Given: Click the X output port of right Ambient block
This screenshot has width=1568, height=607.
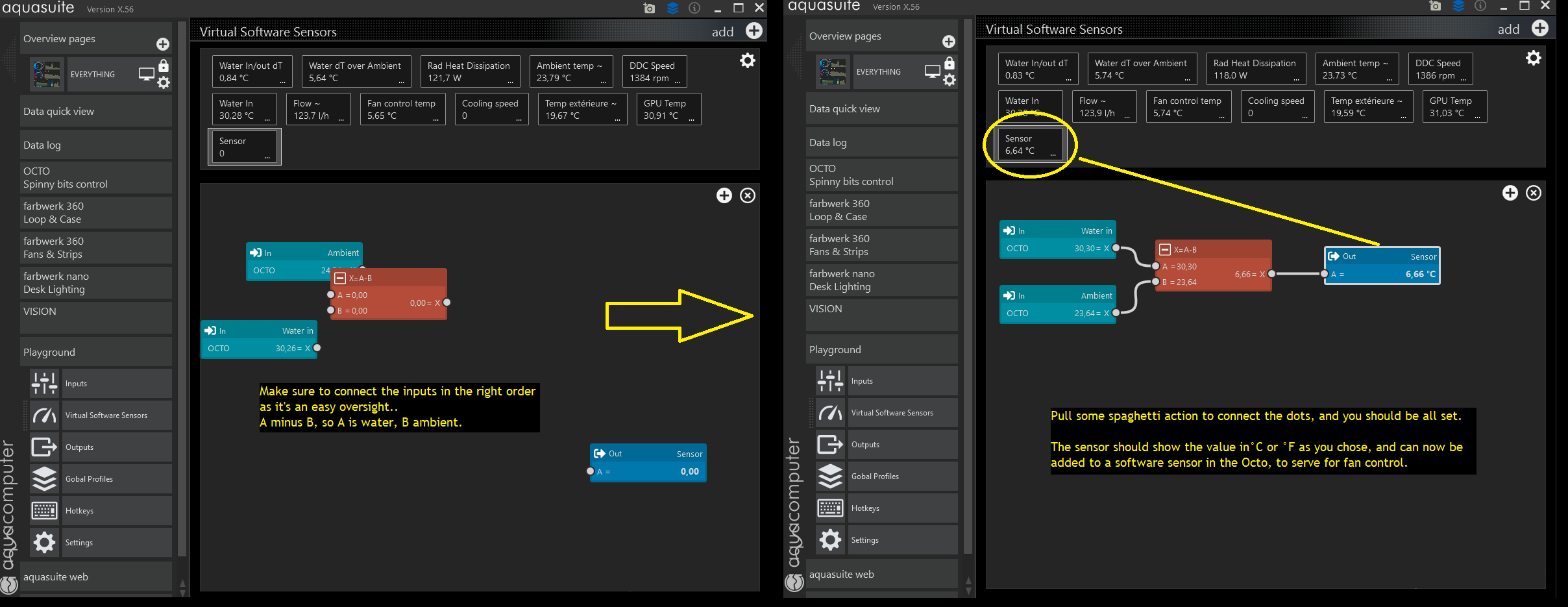Looking at the screenshot, I should coord(1116,313).
